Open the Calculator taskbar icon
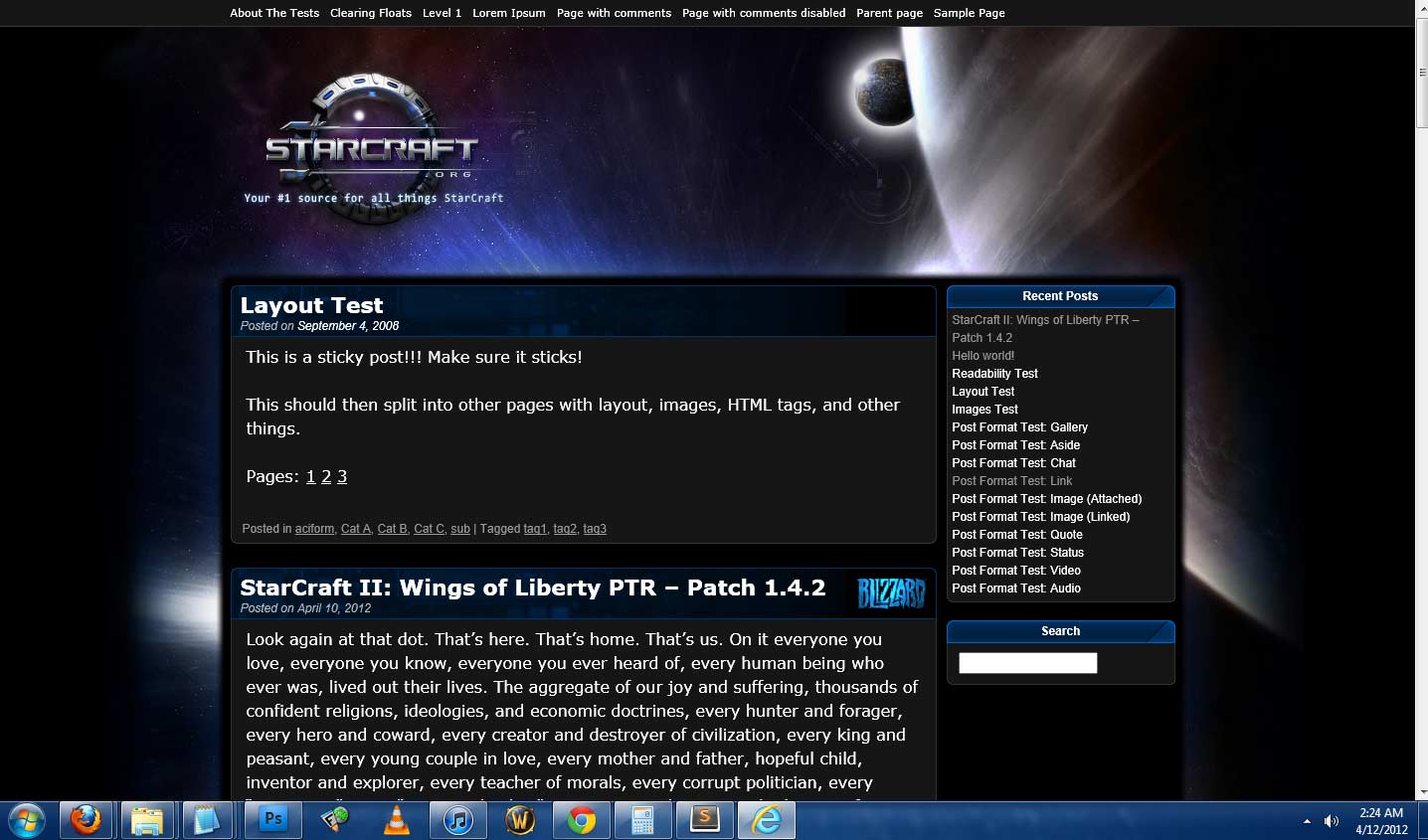Image resolution: width=1428 pixels, height=840 pixels. 642,821
